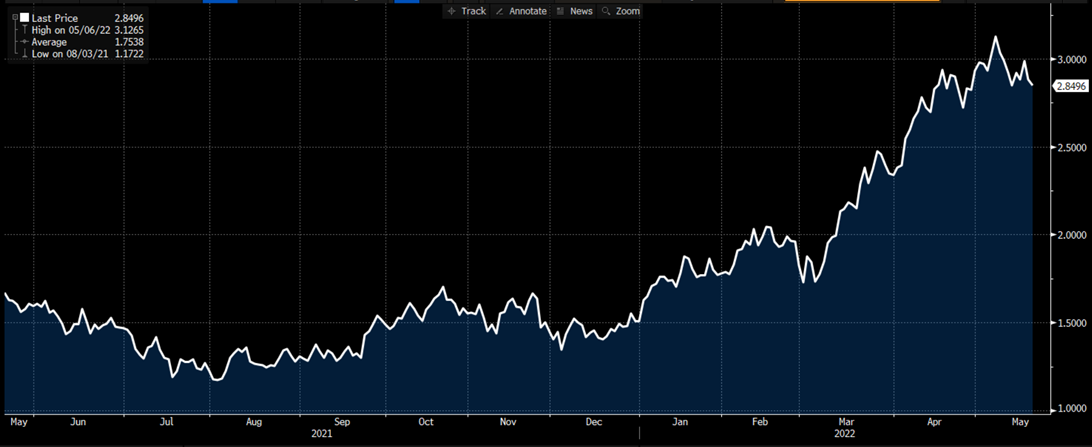Click the Average marker icon in legend
The height and width of the screenshot is (447, 1092).
[23, 42]
